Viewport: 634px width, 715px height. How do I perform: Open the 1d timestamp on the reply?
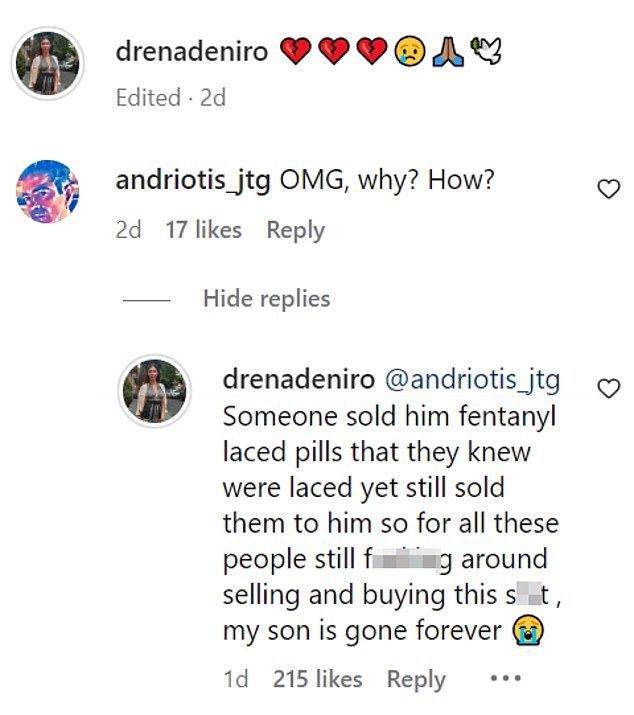[236, 680]
